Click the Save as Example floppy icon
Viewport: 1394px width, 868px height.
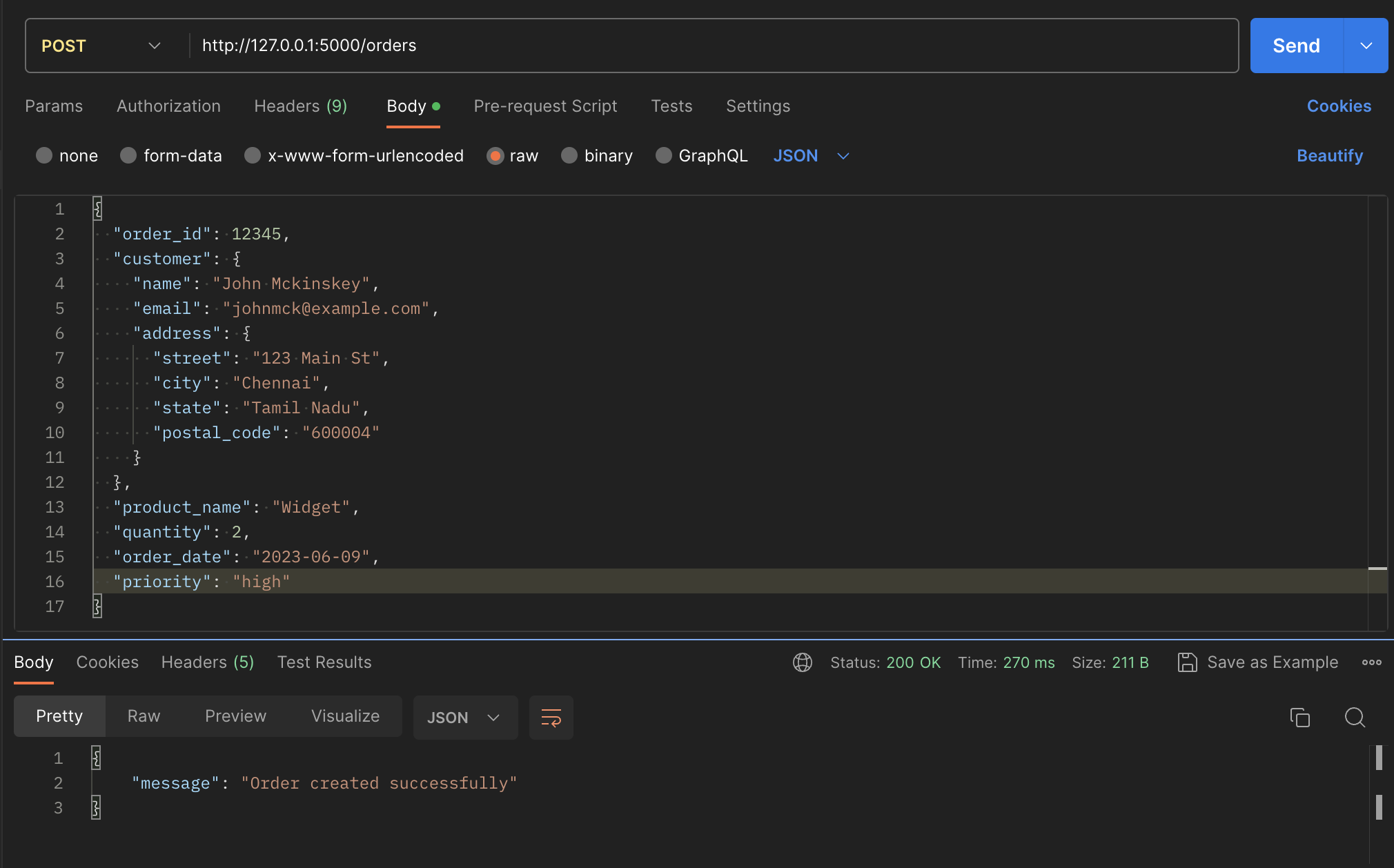[x=1187, y=662]
